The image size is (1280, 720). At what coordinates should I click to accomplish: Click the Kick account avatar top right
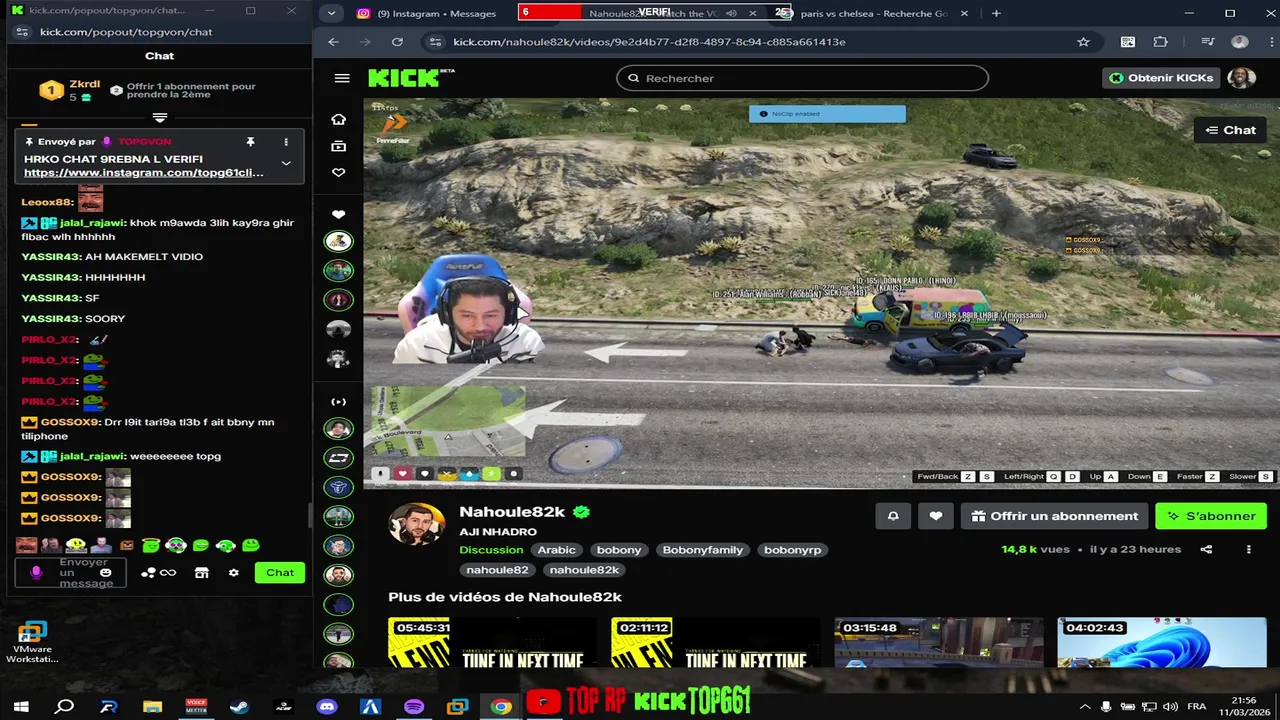click(x=1241, y=78)
